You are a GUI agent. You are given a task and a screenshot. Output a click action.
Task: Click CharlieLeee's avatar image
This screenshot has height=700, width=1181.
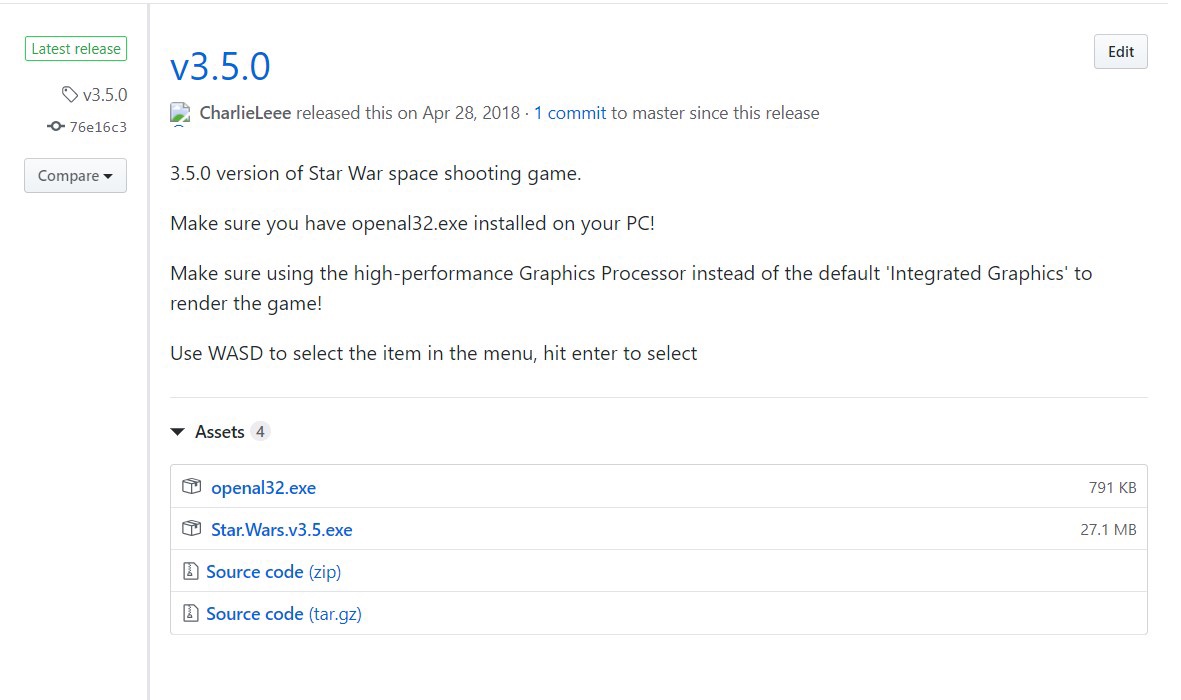click(x=180, y=113)
